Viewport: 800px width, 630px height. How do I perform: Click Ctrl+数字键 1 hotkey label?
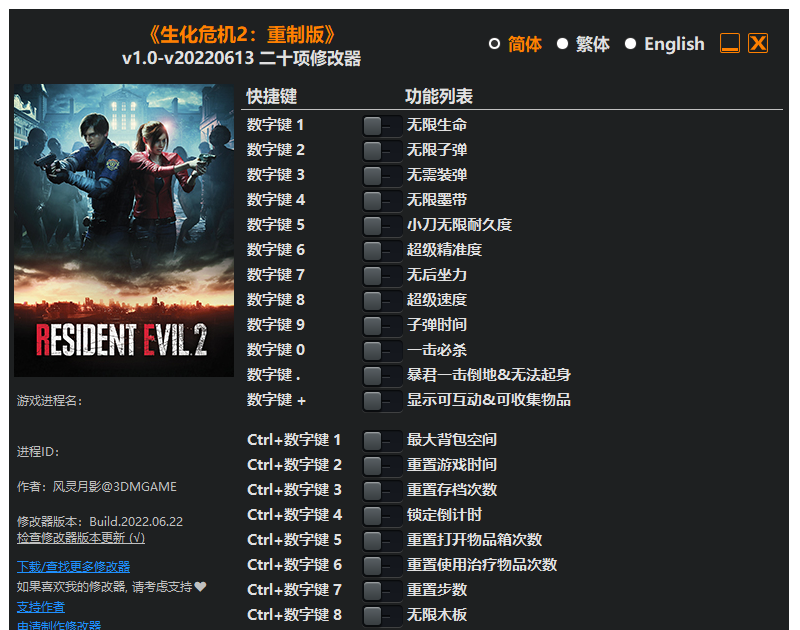294,440
